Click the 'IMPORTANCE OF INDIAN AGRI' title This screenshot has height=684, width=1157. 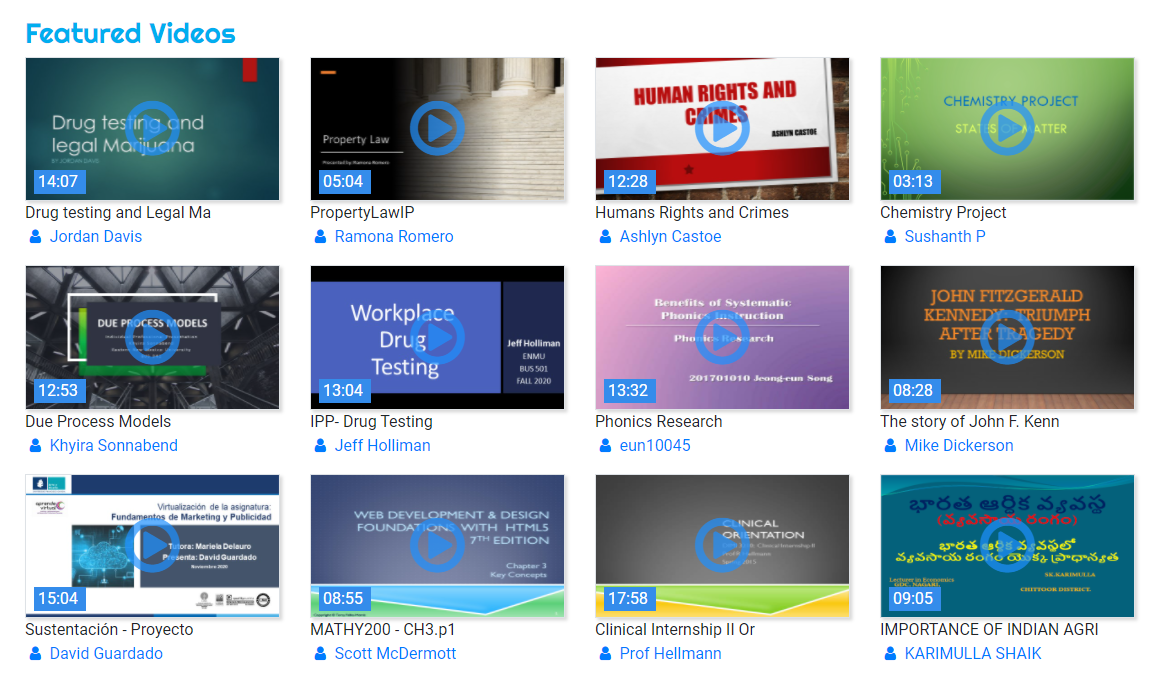pyautogui.click(x=990, y=629)
